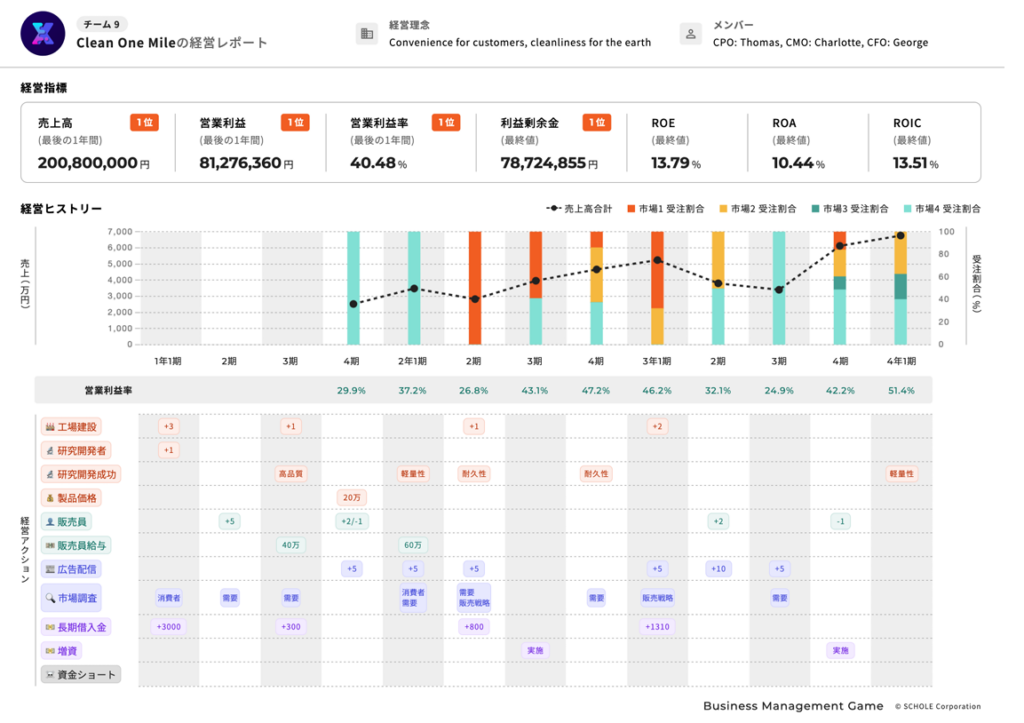The height and width of the screenshot is (723, 1024).
Task: Toggle 市場4 受注割合 legend entry
Action: point(942,209)
